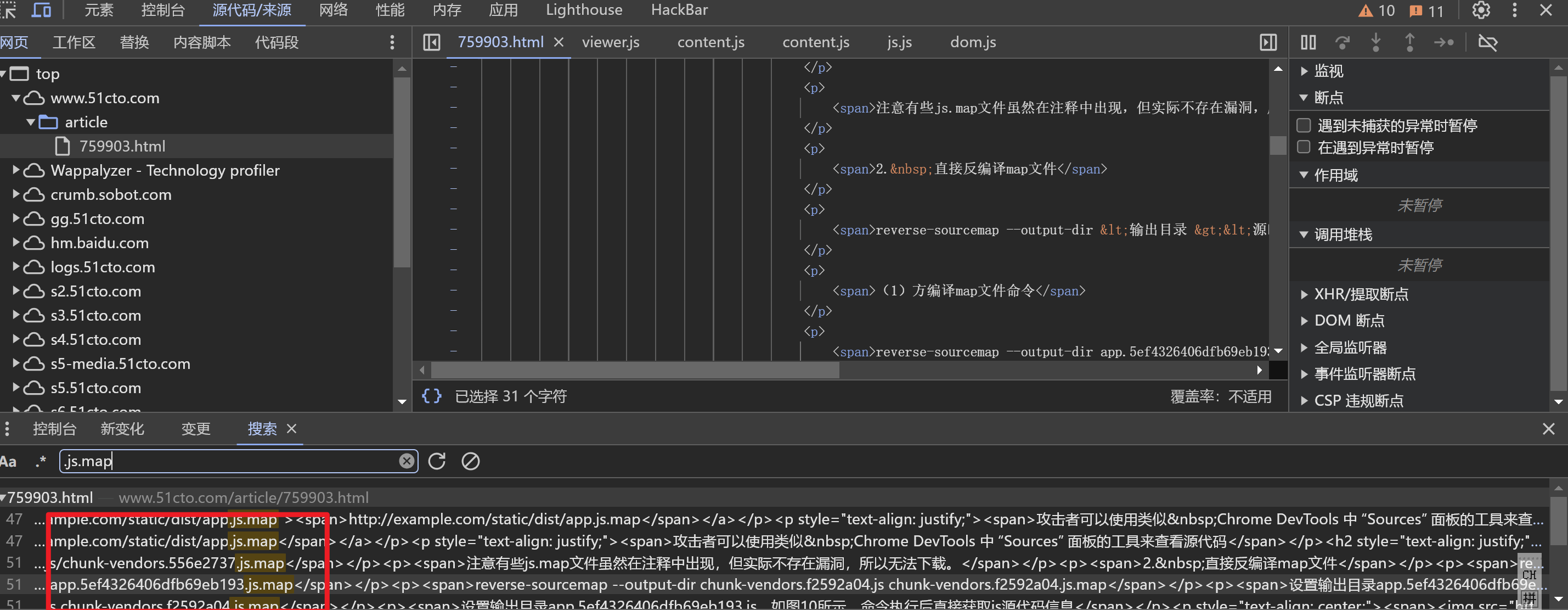Open dom.js editor tab
The height and width of the screenshot is (610, 1568).
pos(973,42)
